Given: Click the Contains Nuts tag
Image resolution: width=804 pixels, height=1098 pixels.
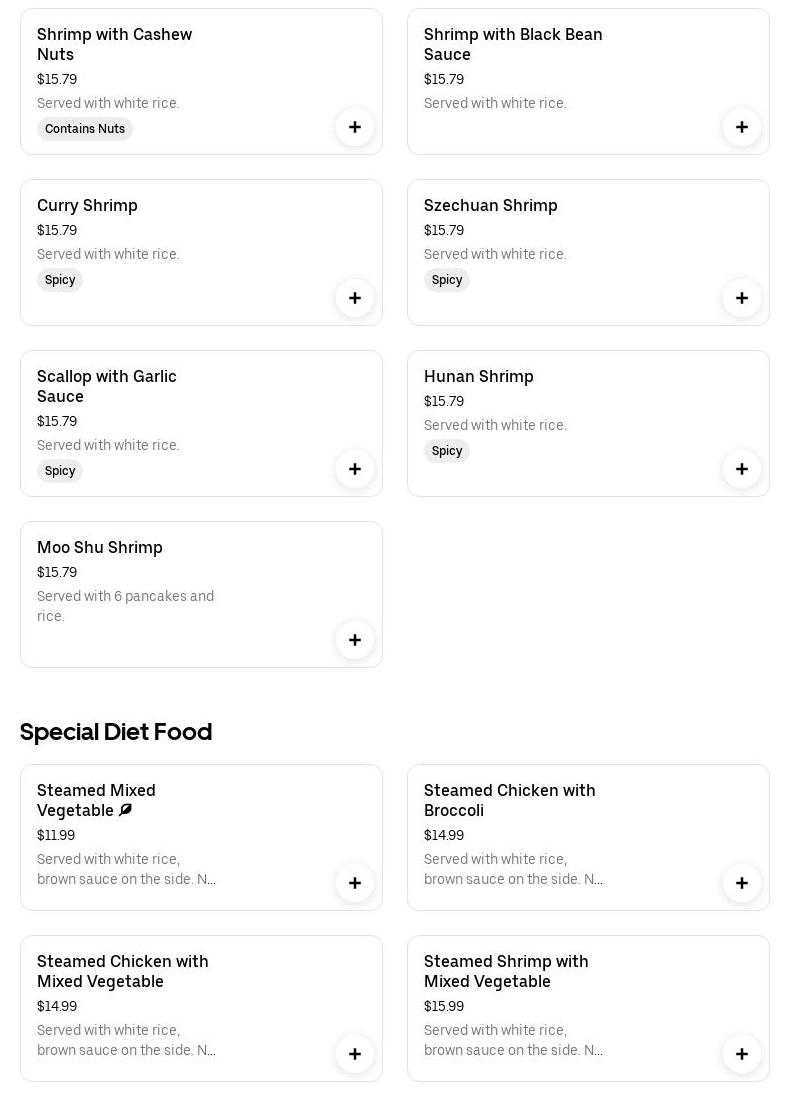Looking at the screenshot, I should (x=85, y=129).
